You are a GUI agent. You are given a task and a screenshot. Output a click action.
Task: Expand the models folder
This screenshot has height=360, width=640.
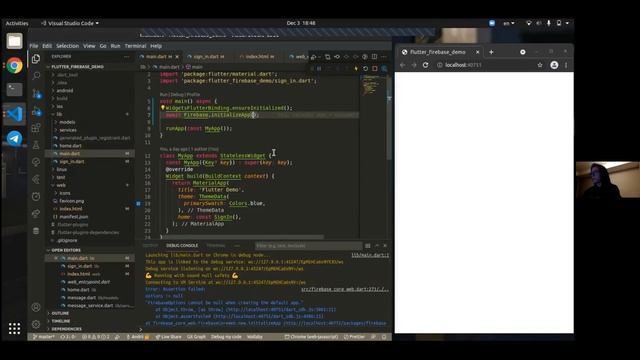(x=67, y=122)
